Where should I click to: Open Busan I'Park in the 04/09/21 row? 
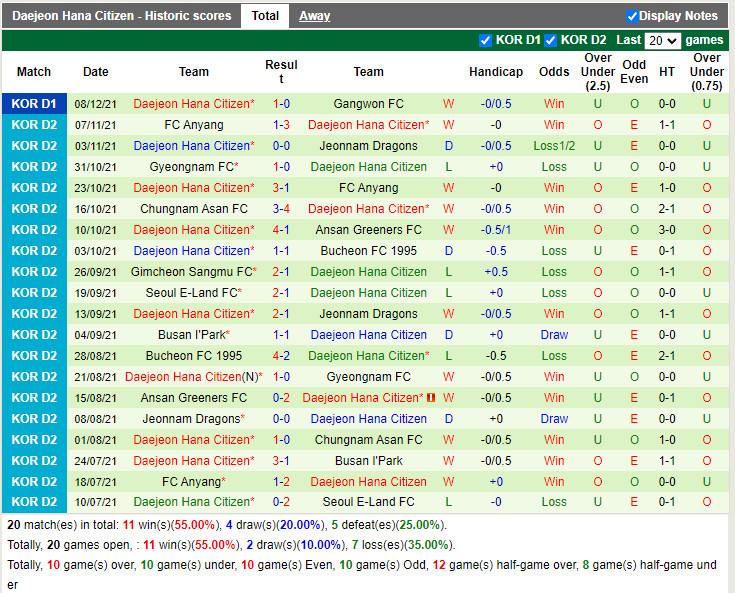click(194, 335)
